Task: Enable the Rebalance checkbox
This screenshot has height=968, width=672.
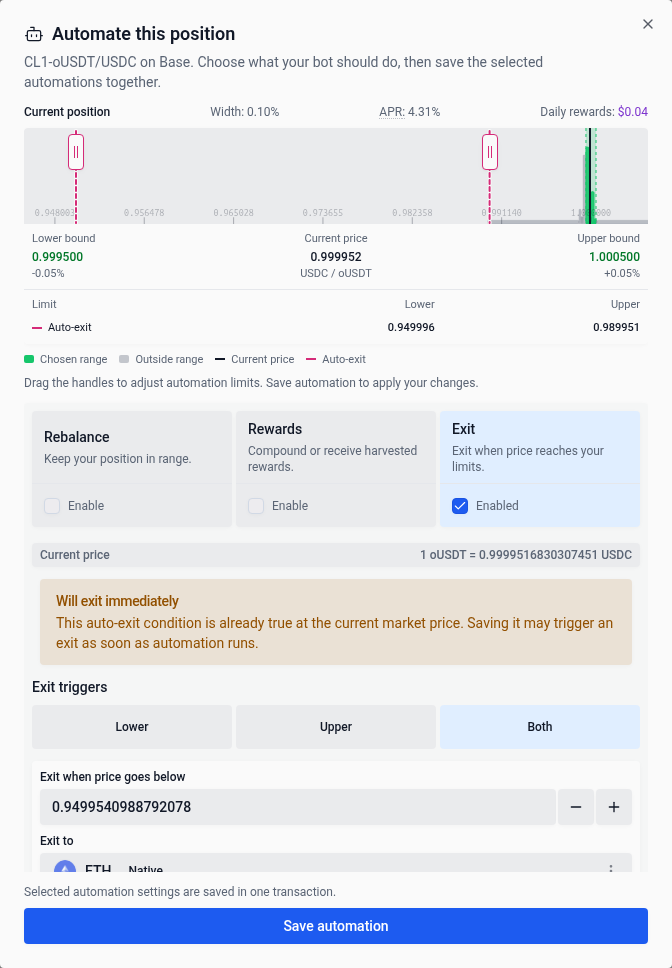Action: coord(52,506)
